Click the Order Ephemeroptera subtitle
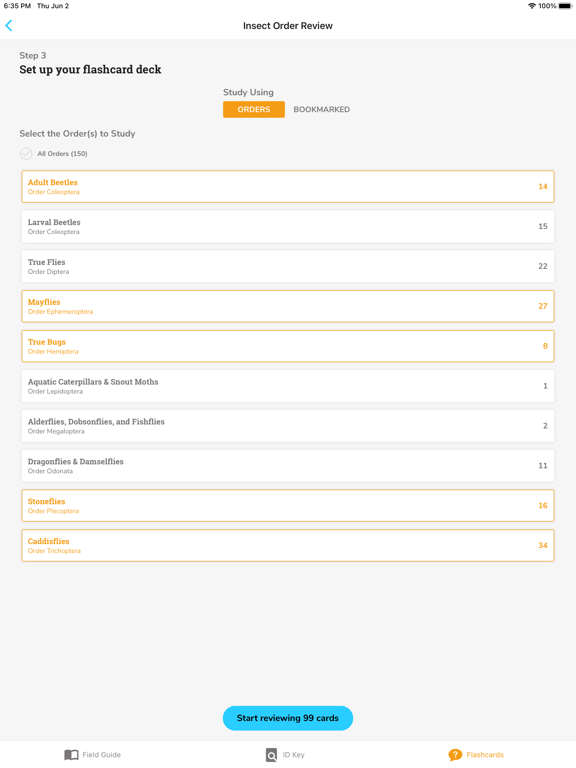The height and width of the screenshot is (768, 576). 60,312
